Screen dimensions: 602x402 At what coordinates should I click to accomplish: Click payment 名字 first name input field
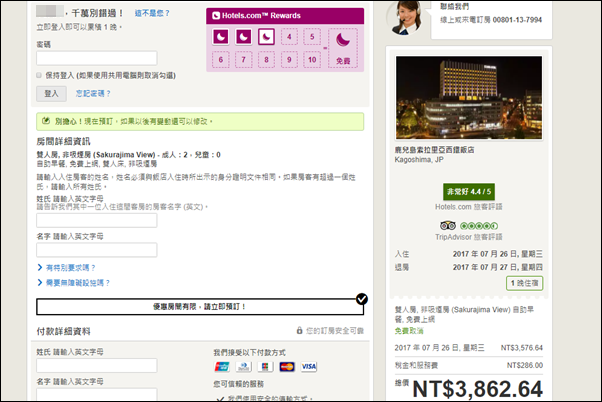(97, 395)
